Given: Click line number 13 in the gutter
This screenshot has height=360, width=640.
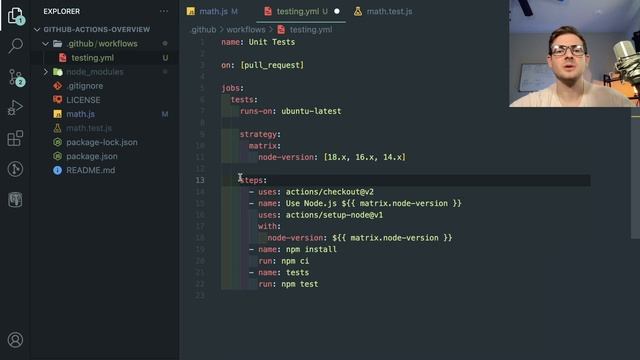Looking at the screenshot, I should point(200,180).
